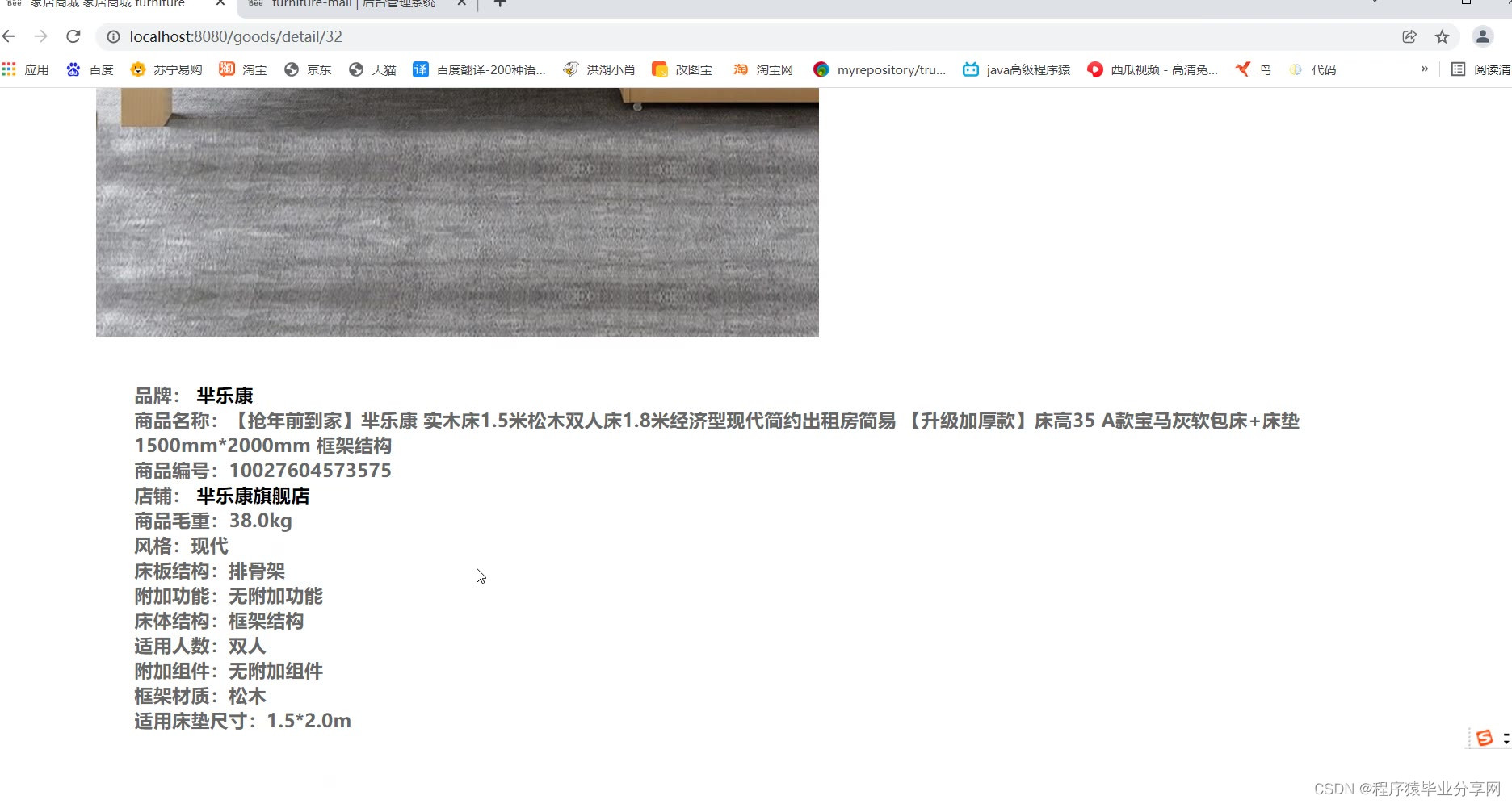This screenshot has width=1512, height=804.
Task: Open the 天猫 bookmark
Action: coord(372,69)
